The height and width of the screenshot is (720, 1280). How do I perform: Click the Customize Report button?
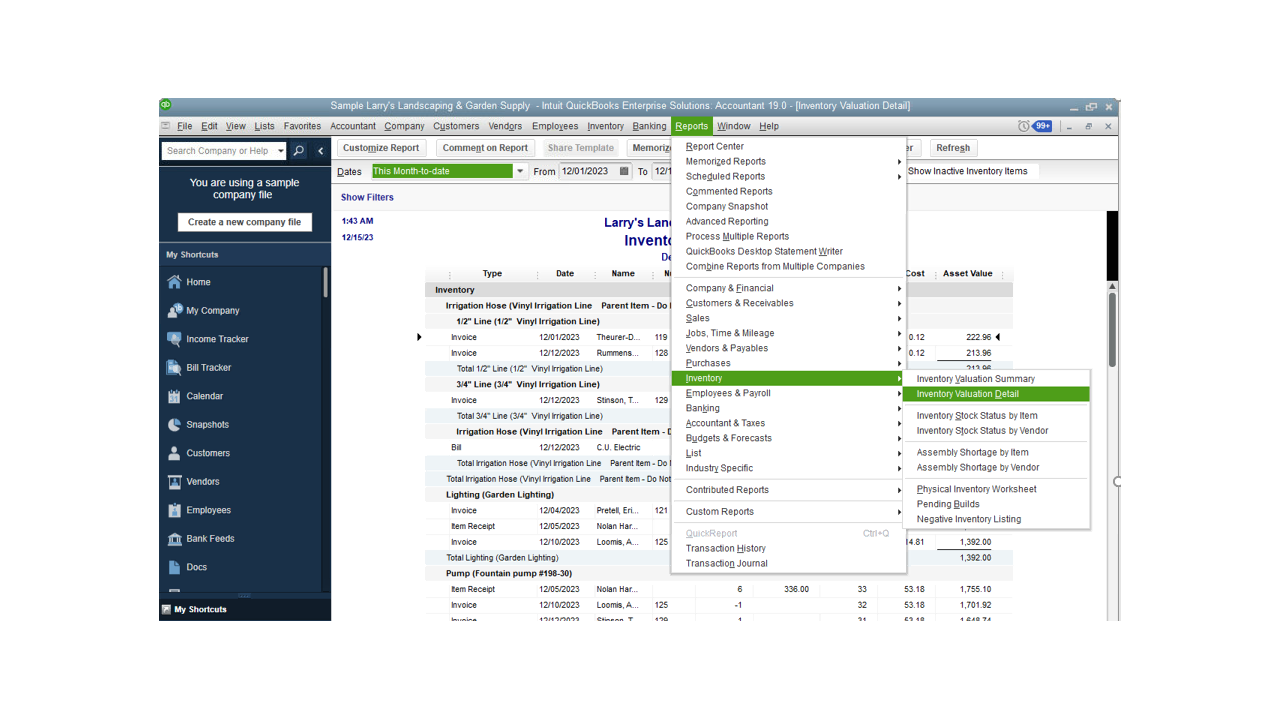point(380,147)
